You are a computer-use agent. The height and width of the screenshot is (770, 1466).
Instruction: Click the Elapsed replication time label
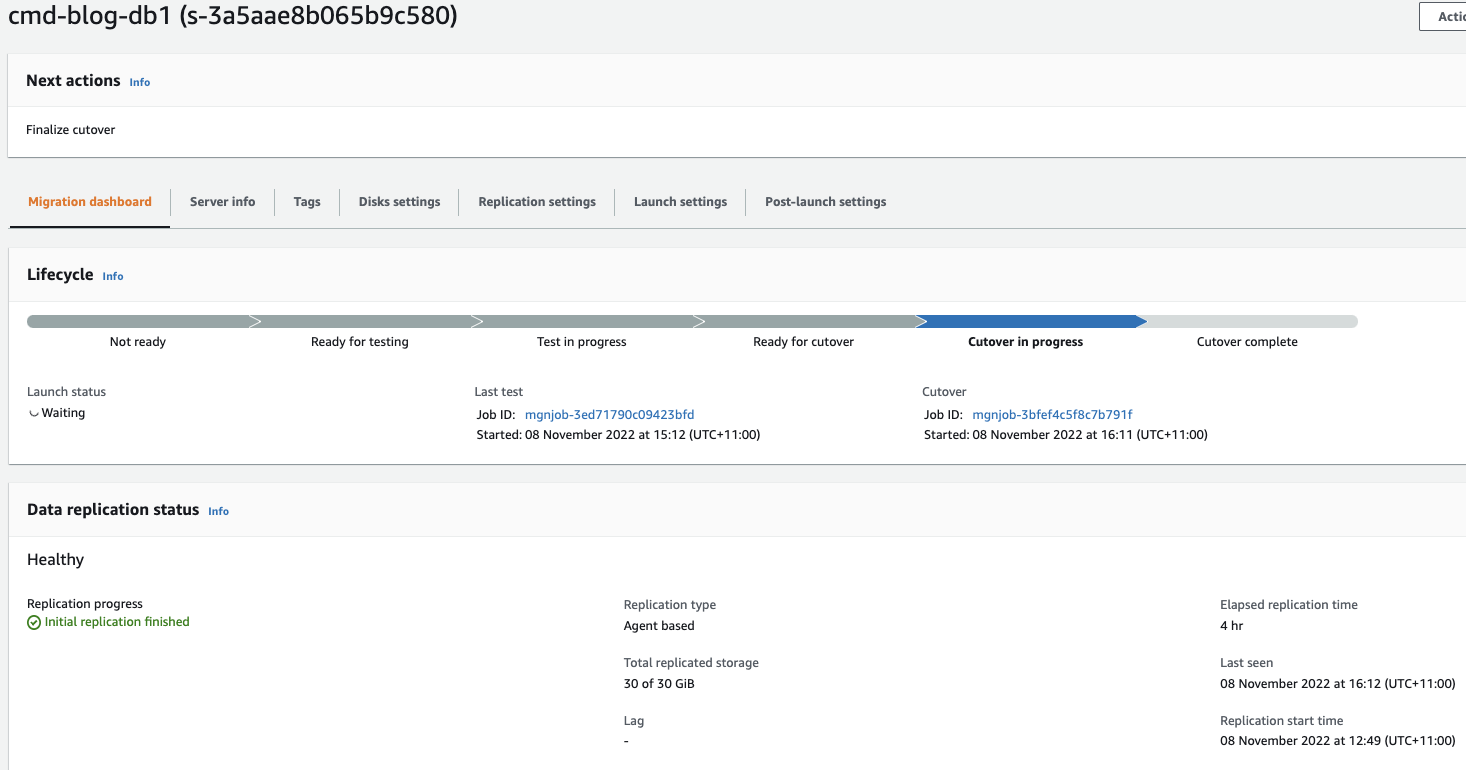point(1289,605)
